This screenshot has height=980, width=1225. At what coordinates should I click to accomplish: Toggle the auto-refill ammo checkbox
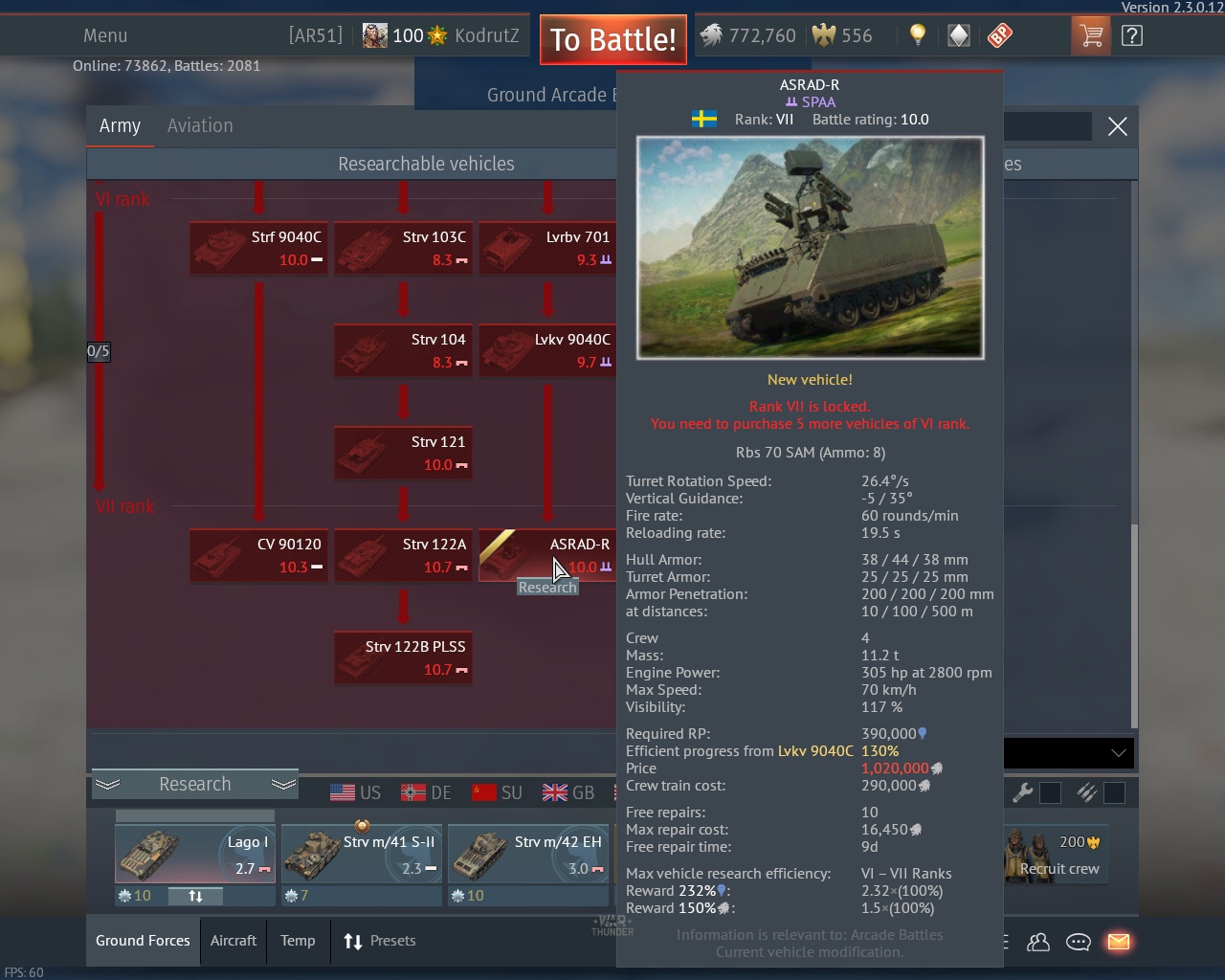pyautogui.click(x=1114, y=792)
